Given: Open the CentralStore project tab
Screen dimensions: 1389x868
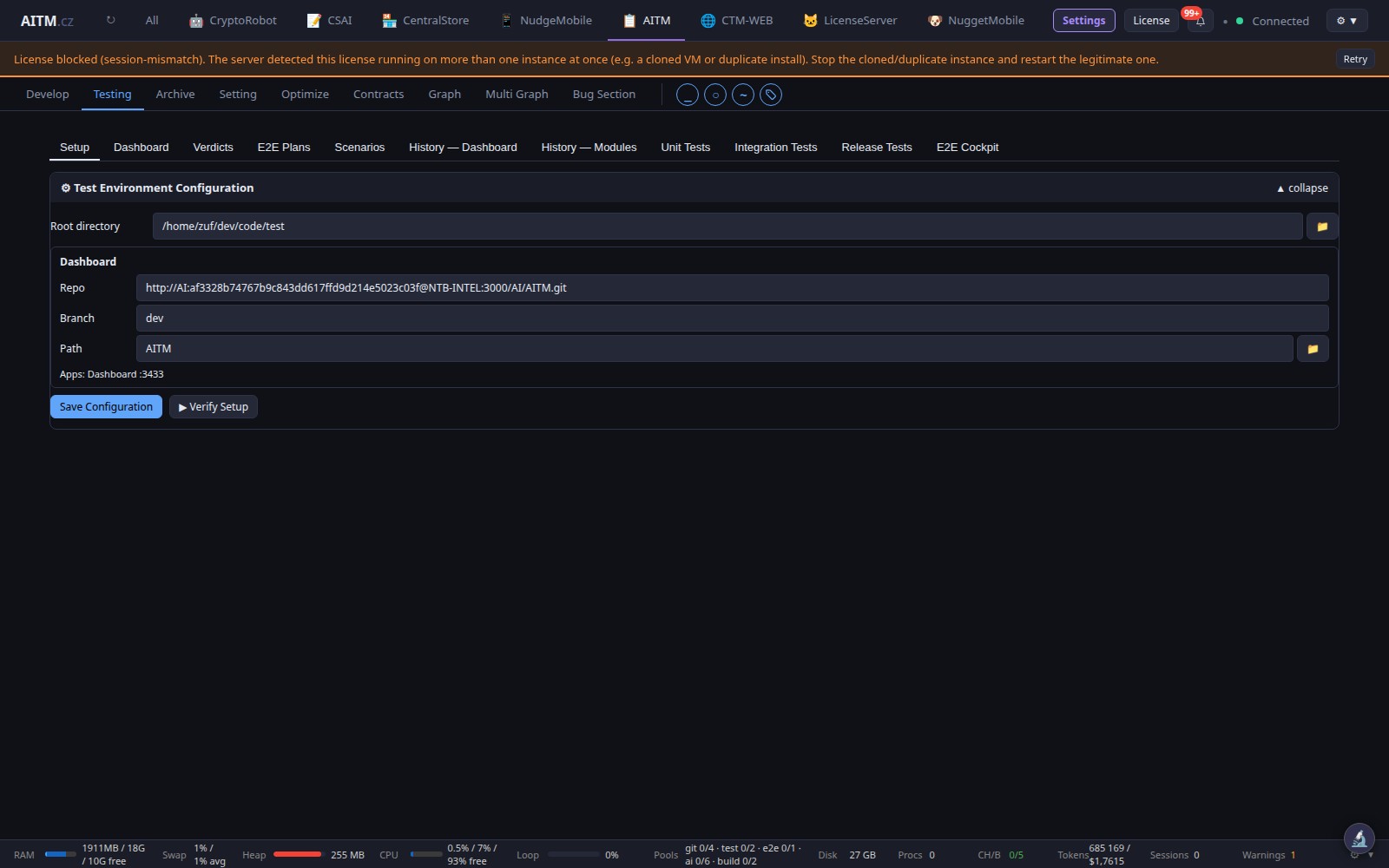Looking at the screenshot, I should (x=425, y=20).
